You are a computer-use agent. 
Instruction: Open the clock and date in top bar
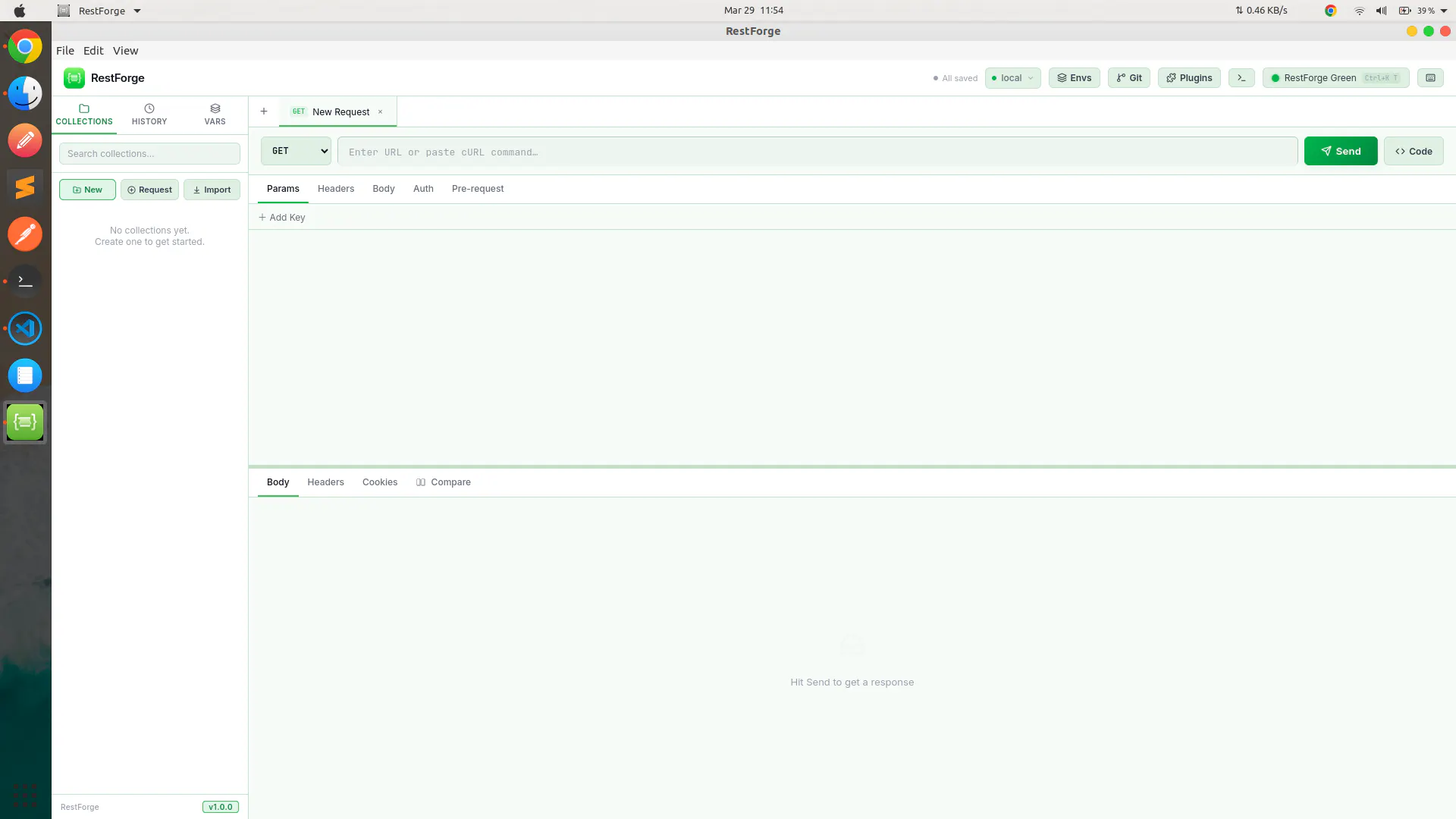click(x=754, y=11)
